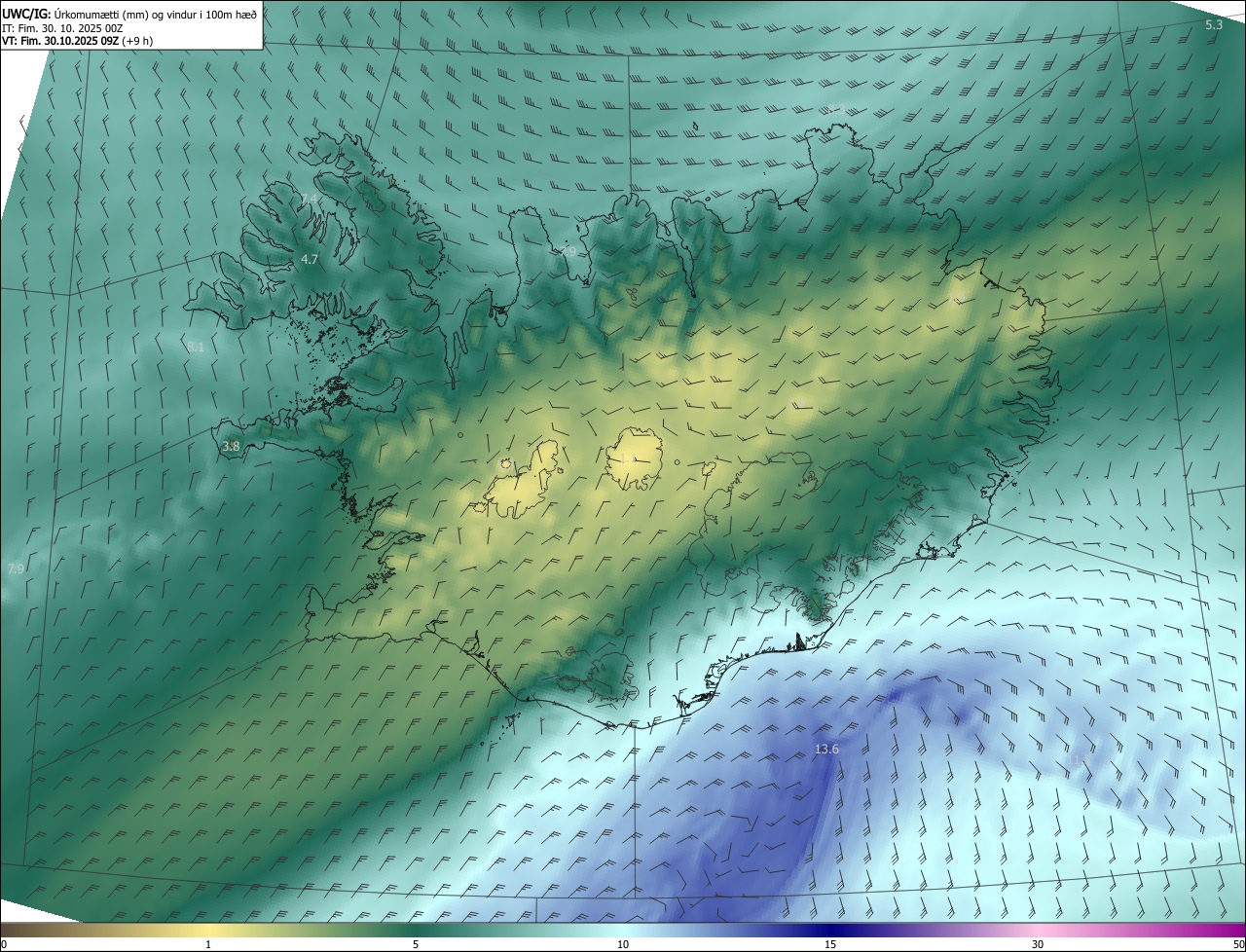Click the "VT: Fim. 30.10.2025 09Z (+9 h)" line
This screenshot has width=1246, height=952.
(x=77, y=41)
